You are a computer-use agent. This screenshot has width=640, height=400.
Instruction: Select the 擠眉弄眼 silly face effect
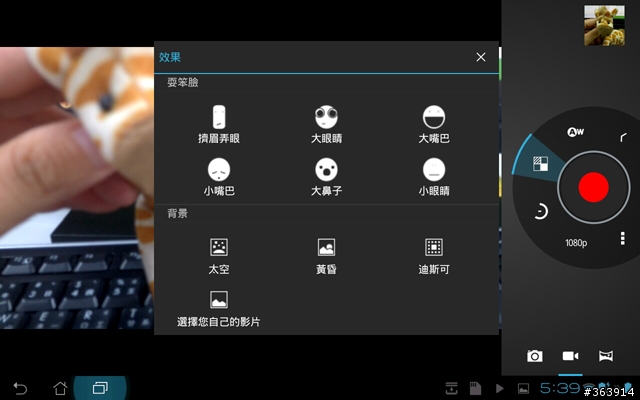tap(219, 124)
